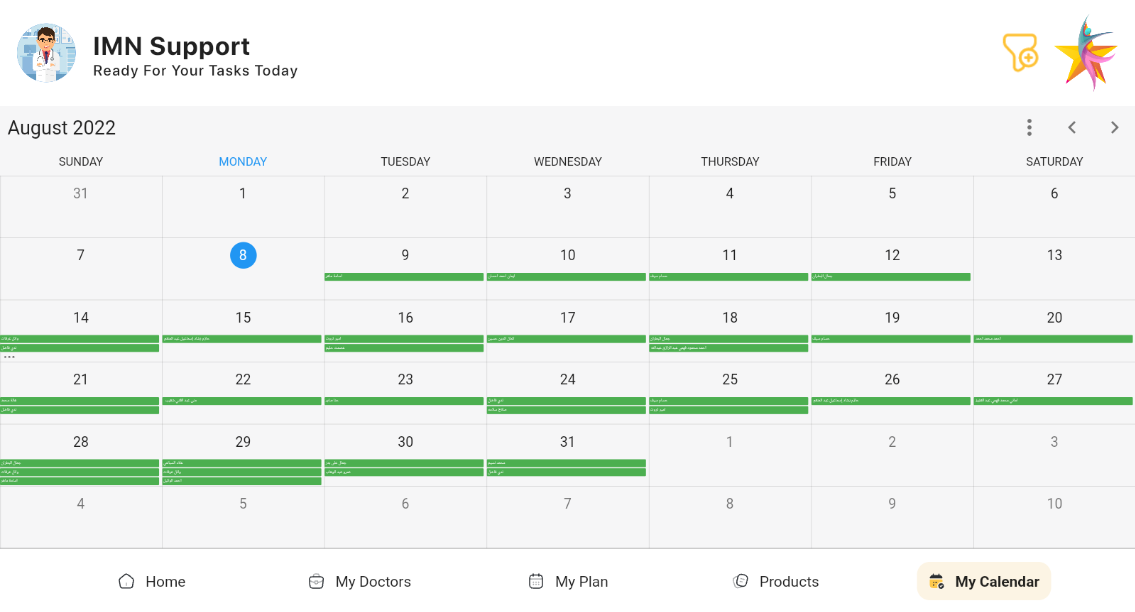Select today's date, August 8

click(x=243, y=255)
